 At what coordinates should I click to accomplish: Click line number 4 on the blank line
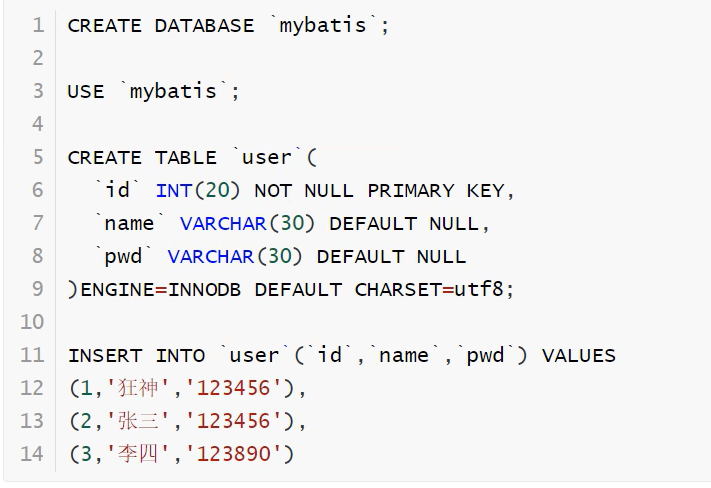point(38,124)
